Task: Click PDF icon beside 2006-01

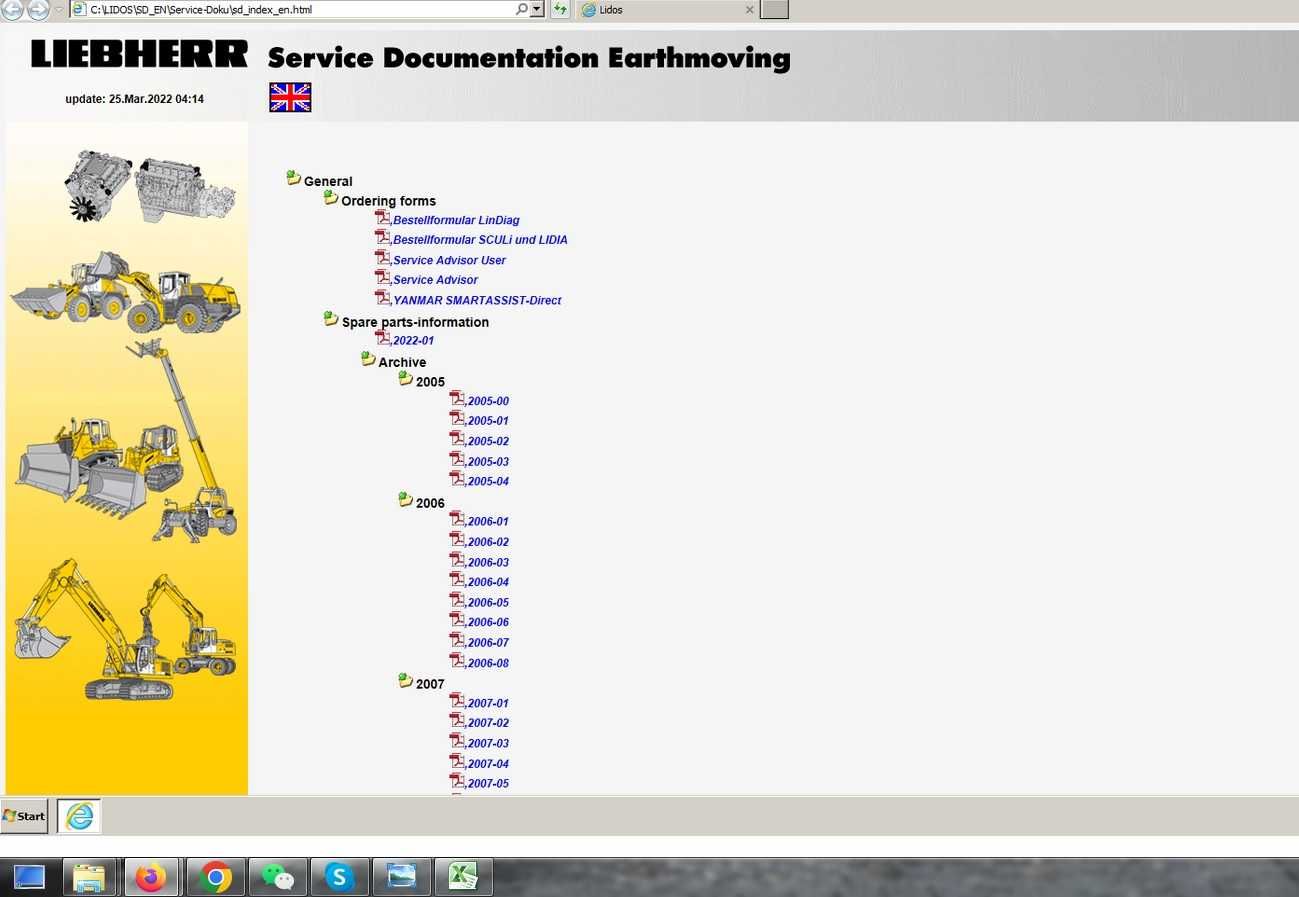Action: click(x=458, y=519)
